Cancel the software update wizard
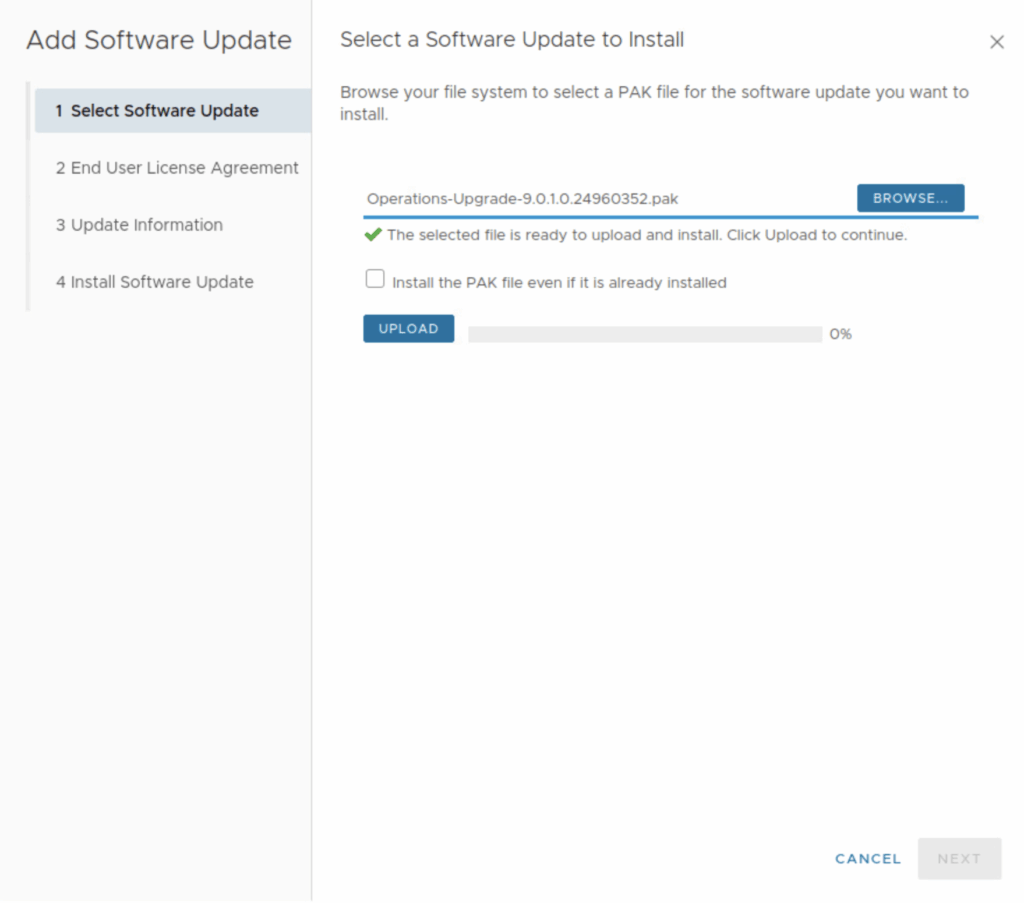The height and width of the screenshot is (903, 1024). coord(868,859)
